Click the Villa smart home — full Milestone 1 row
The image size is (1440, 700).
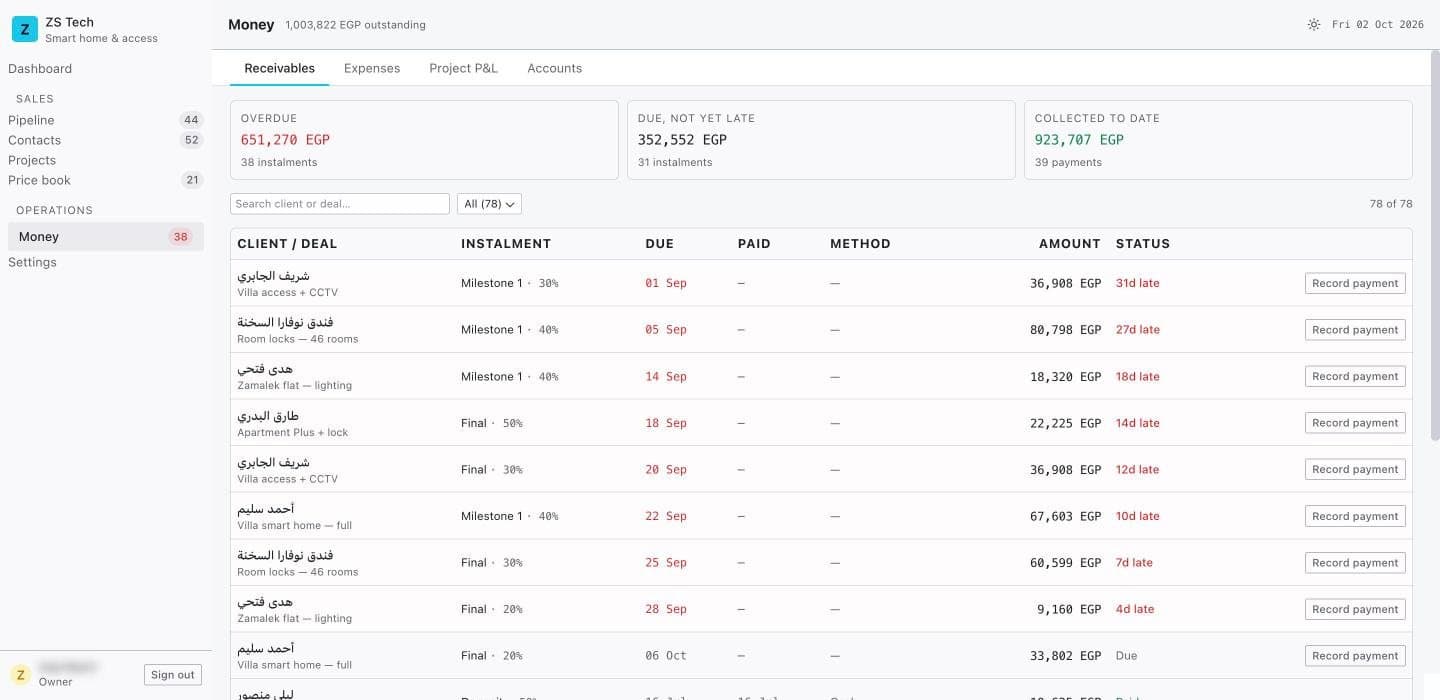pos(821,516)
